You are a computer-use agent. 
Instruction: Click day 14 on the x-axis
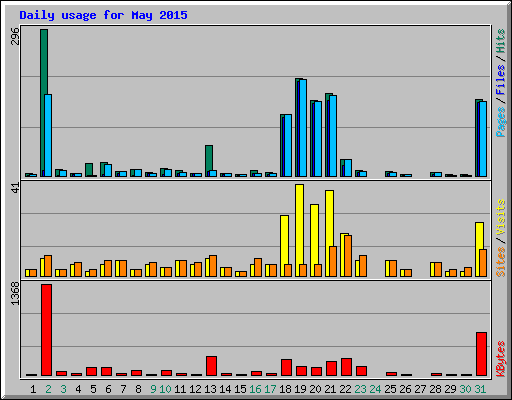tap(225, 389)
